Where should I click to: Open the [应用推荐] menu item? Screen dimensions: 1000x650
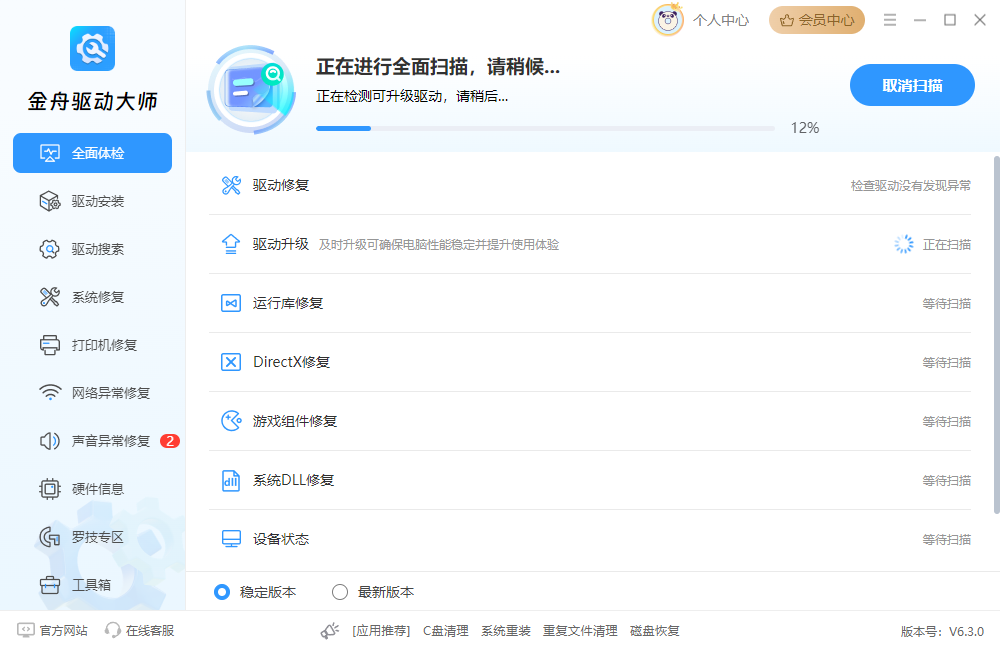pyautogui.click(x=381, y=631)
